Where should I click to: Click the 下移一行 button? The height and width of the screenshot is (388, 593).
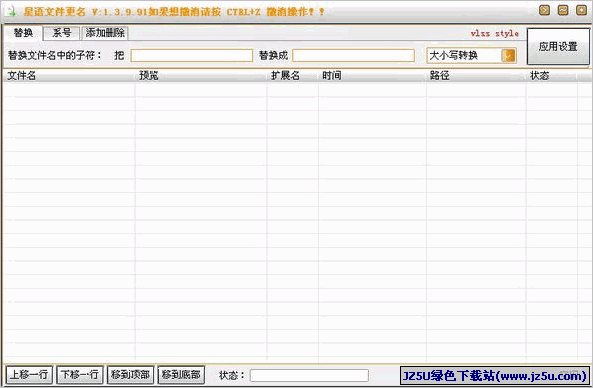coord(80,375)
